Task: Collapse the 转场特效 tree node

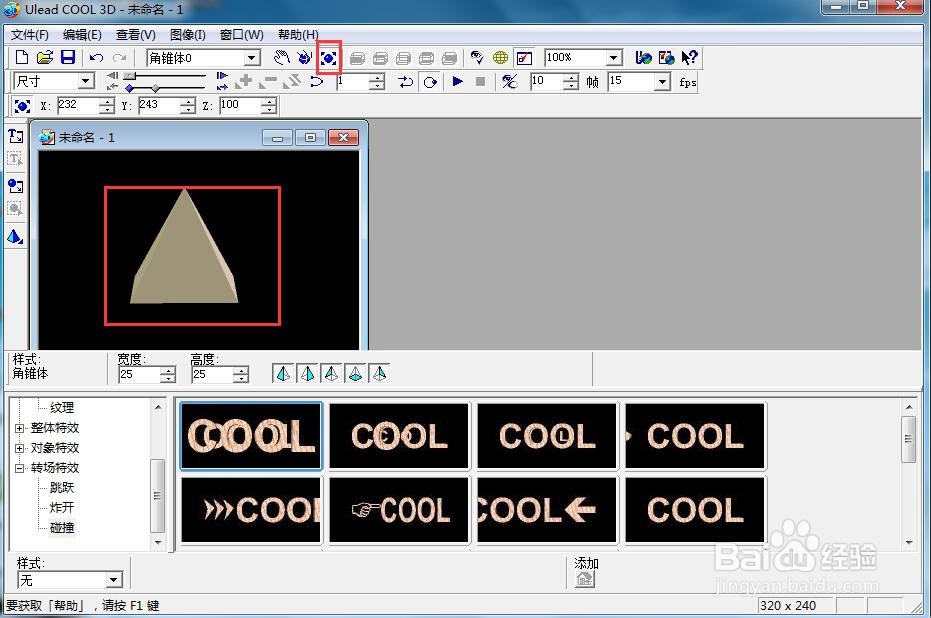Action: click(x=20, y=468)
